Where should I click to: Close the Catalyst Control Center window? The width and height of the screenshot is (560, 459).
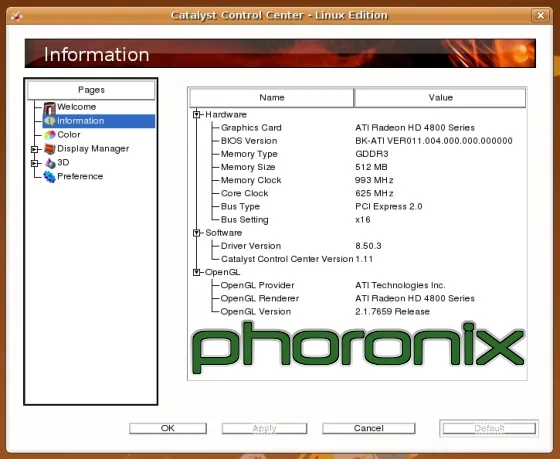click(540, 16)
